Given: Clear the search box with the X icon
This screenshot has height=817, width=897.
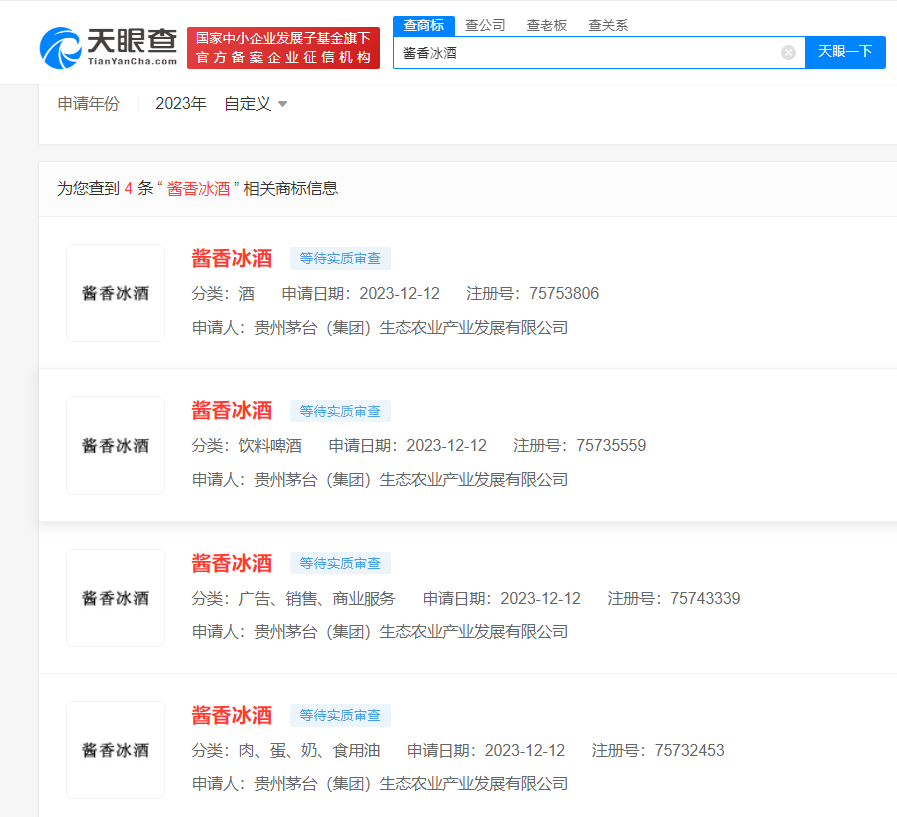Looking at the screenshot, I should [x=788, y=53].
